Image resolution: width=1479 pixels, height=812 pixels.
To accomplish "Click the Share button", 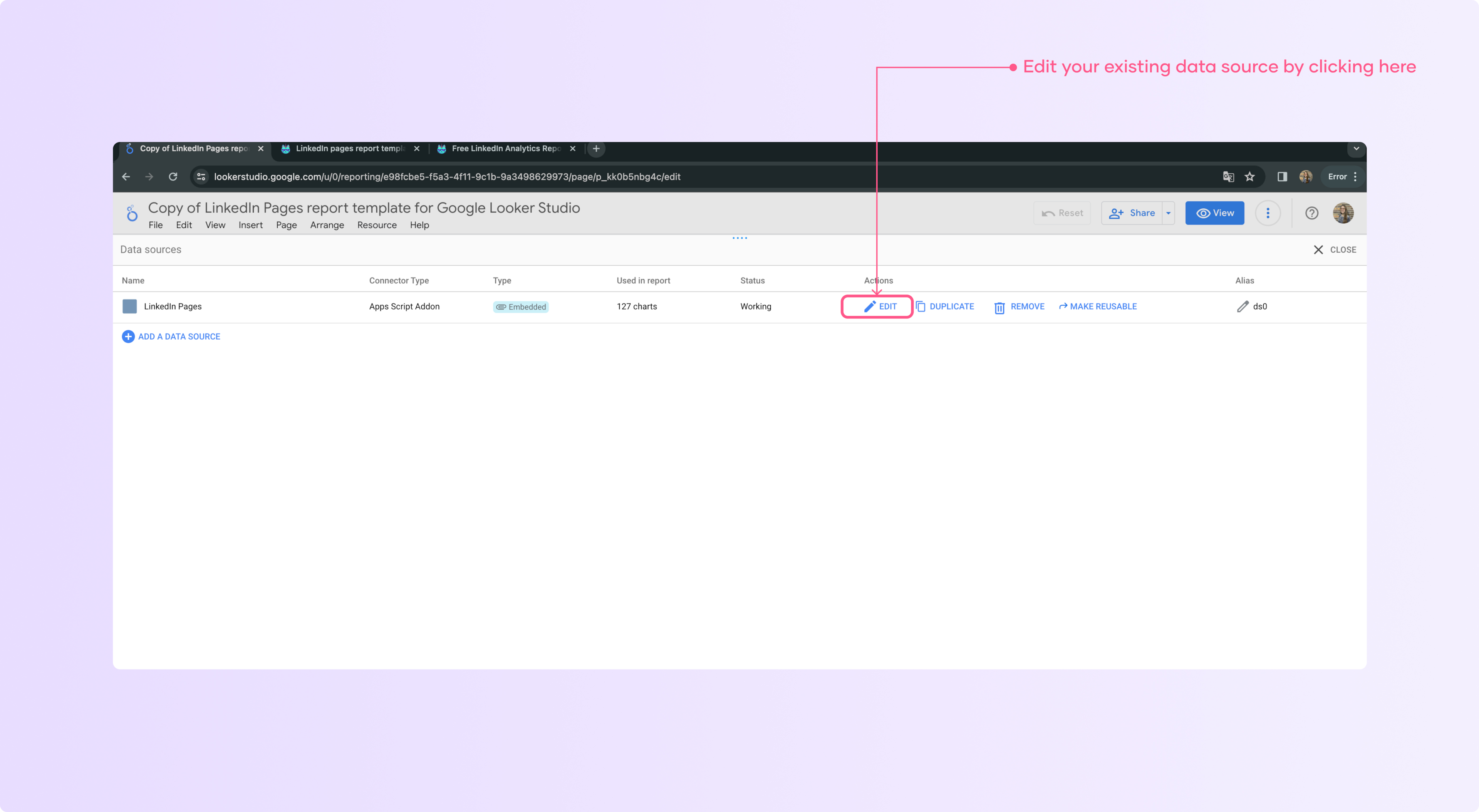I will (1132, 213).
